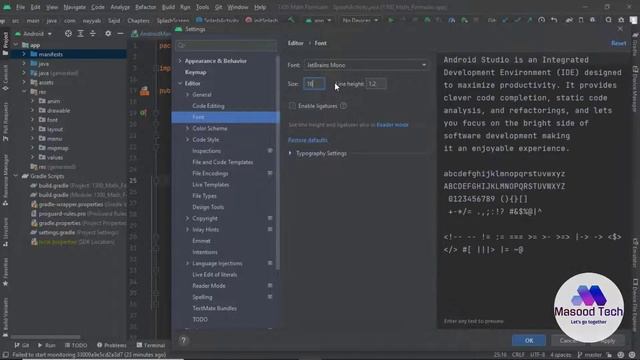Hide the project panel with minus icon
640x360 pixels.
120,33
